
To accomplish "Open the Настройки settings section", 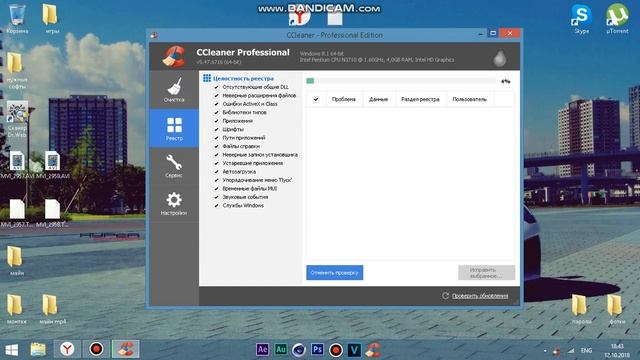I will pos(174,204).
